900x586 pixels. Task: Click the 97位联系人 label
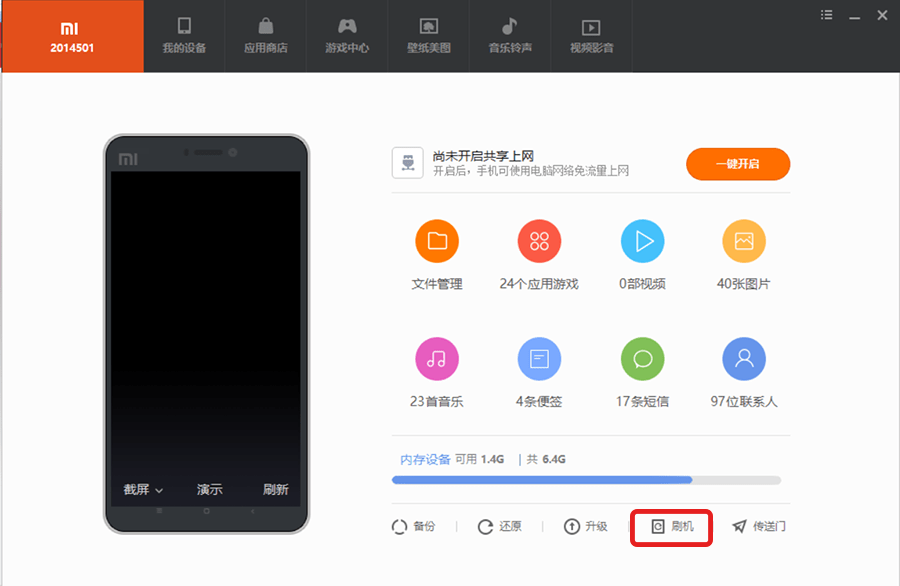744,401
